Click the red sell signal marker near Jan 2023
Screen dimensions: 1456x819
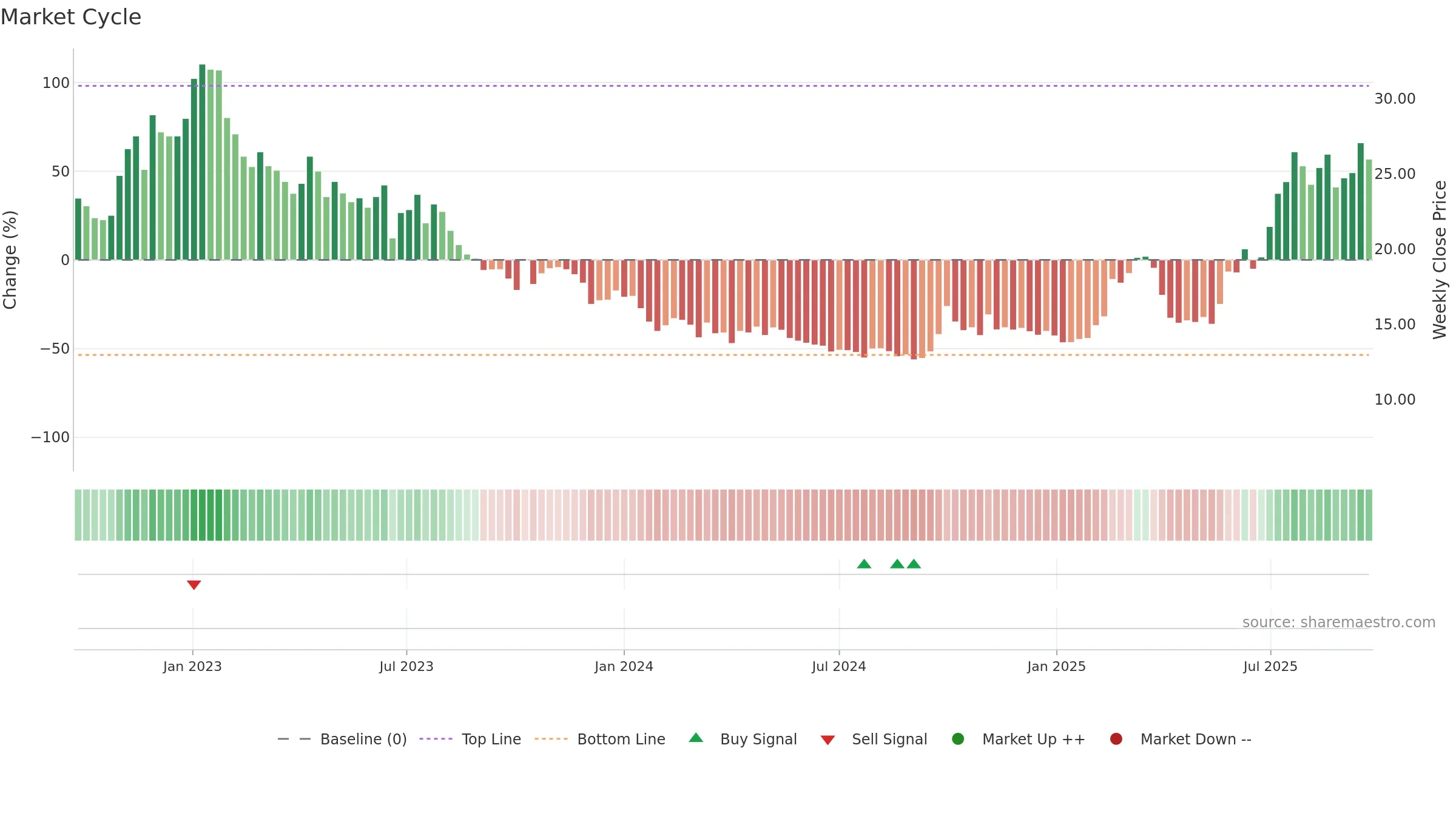pyautogui.click(x=194, y=585)
